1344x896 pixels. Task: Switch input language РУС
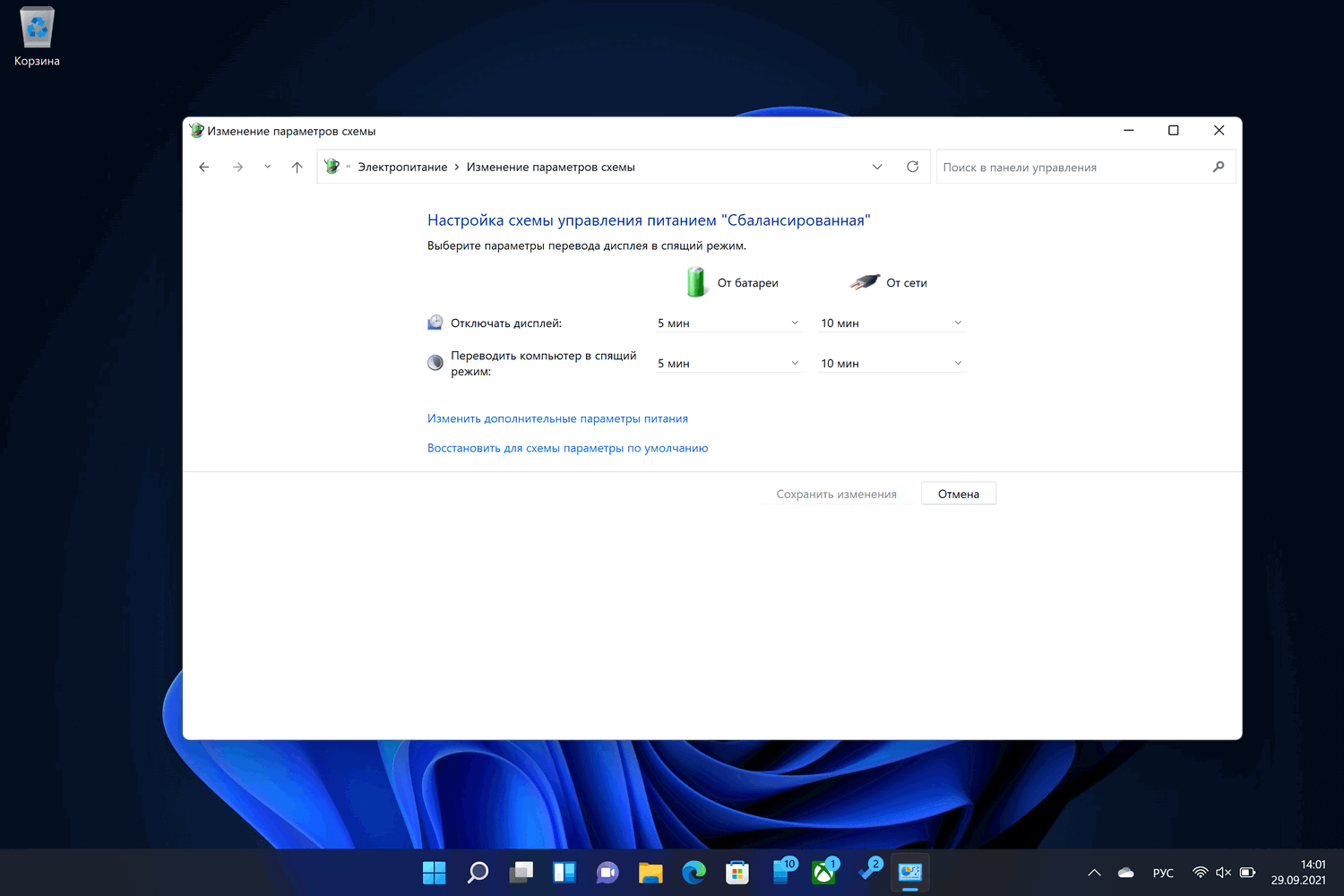1163,873
